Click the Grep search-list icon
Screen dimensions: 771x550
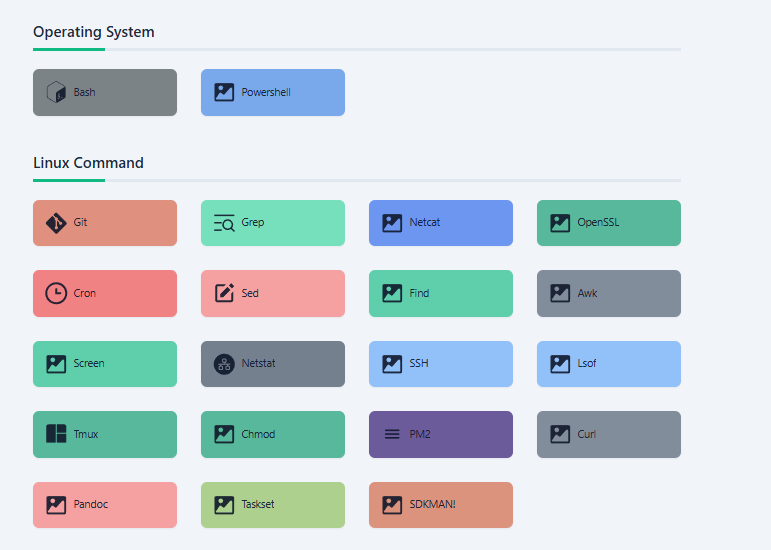(224, 223)
